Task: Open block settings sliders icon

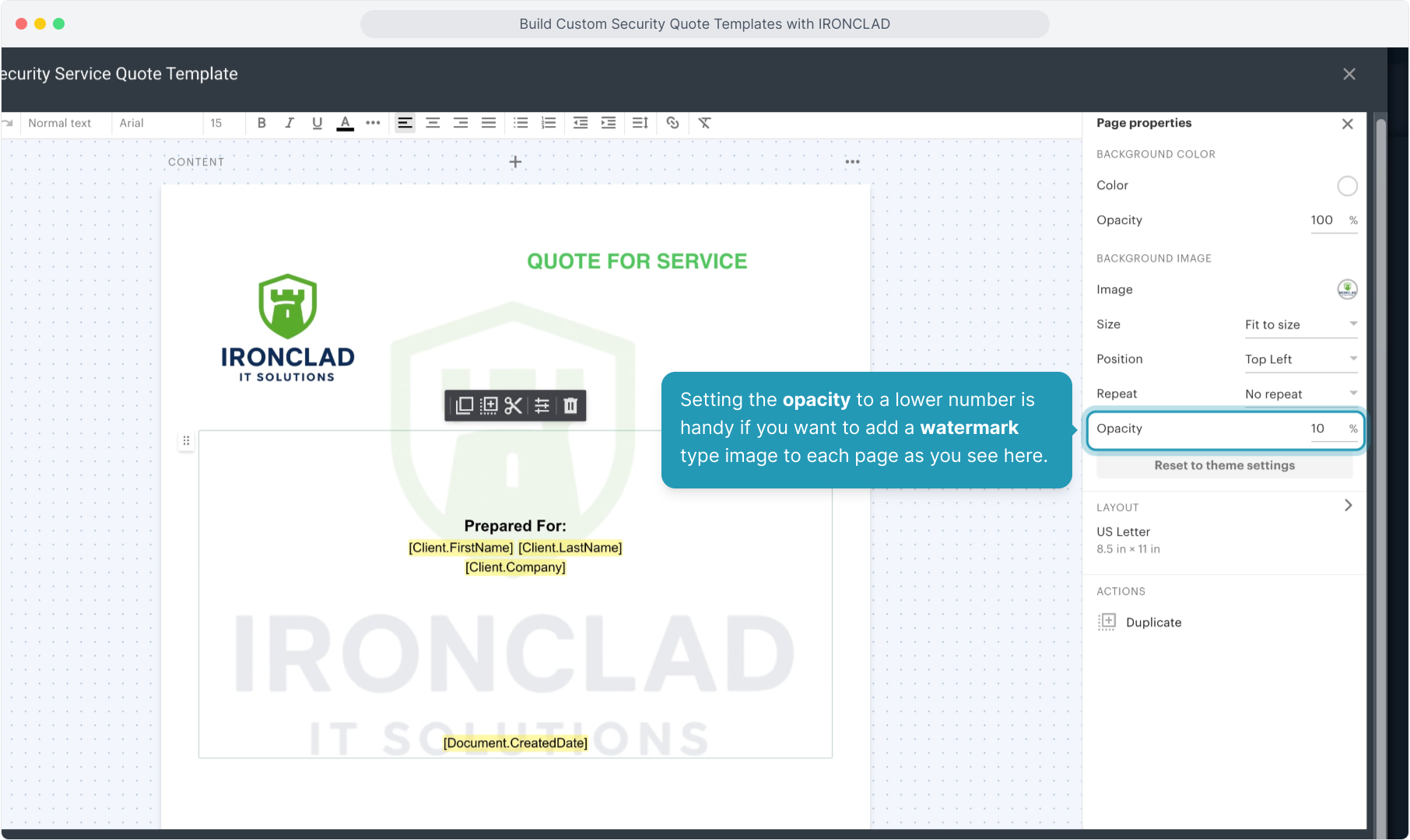Action: coord(542,406)
